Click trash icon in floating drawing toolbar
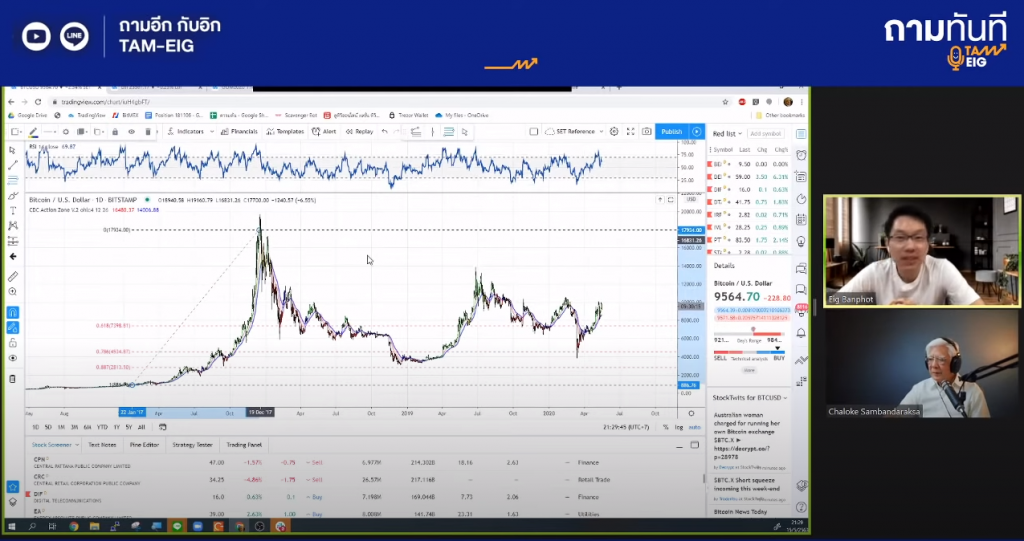The height and width of the screenshot is (541, 1024). (148, 131)
